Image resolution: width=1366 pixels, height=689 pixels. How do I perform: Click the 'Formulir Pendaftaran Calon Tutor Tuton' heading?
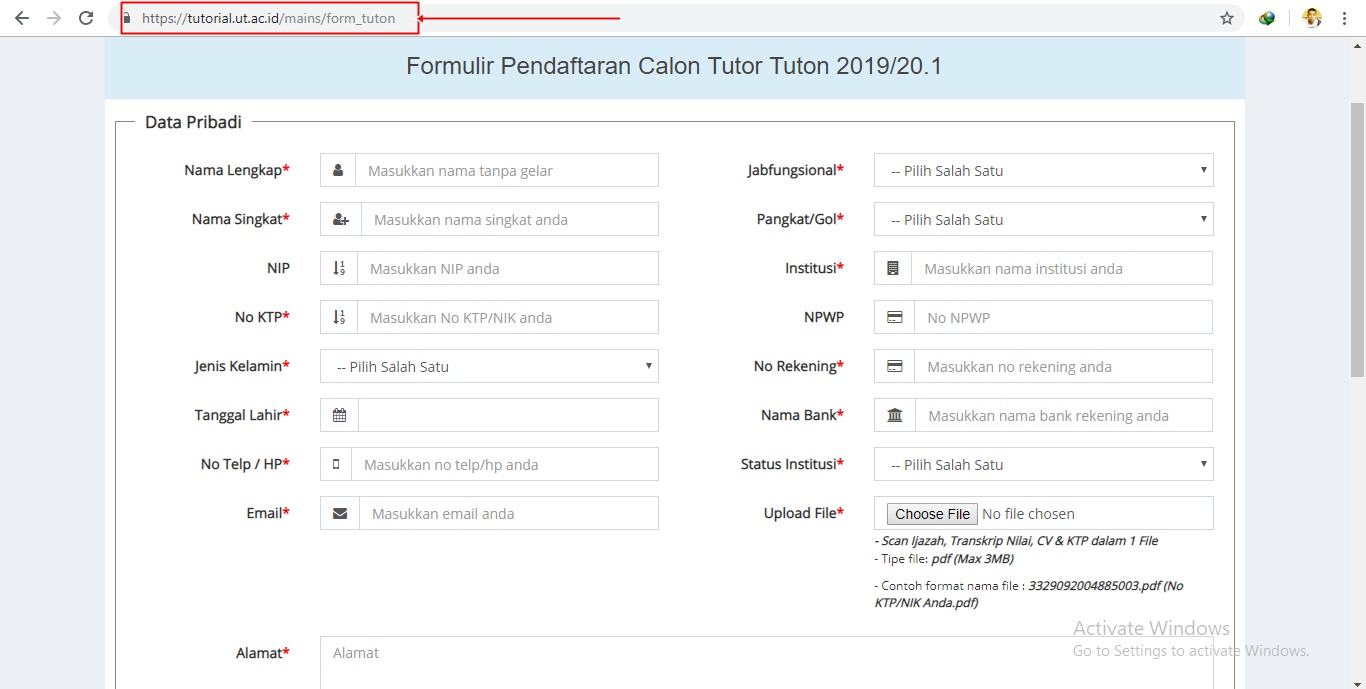click(x=674, y=66)
